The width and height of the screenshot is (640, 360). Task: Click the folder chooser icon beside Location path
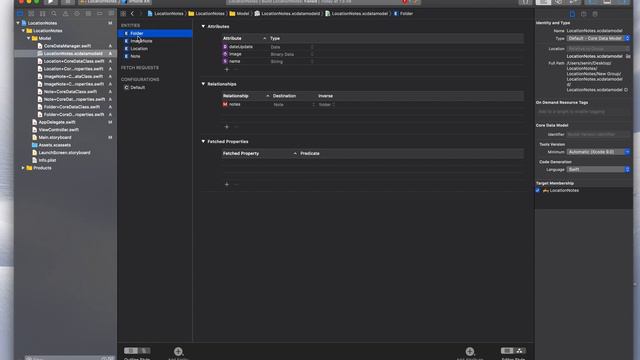(x=628, y=56)
